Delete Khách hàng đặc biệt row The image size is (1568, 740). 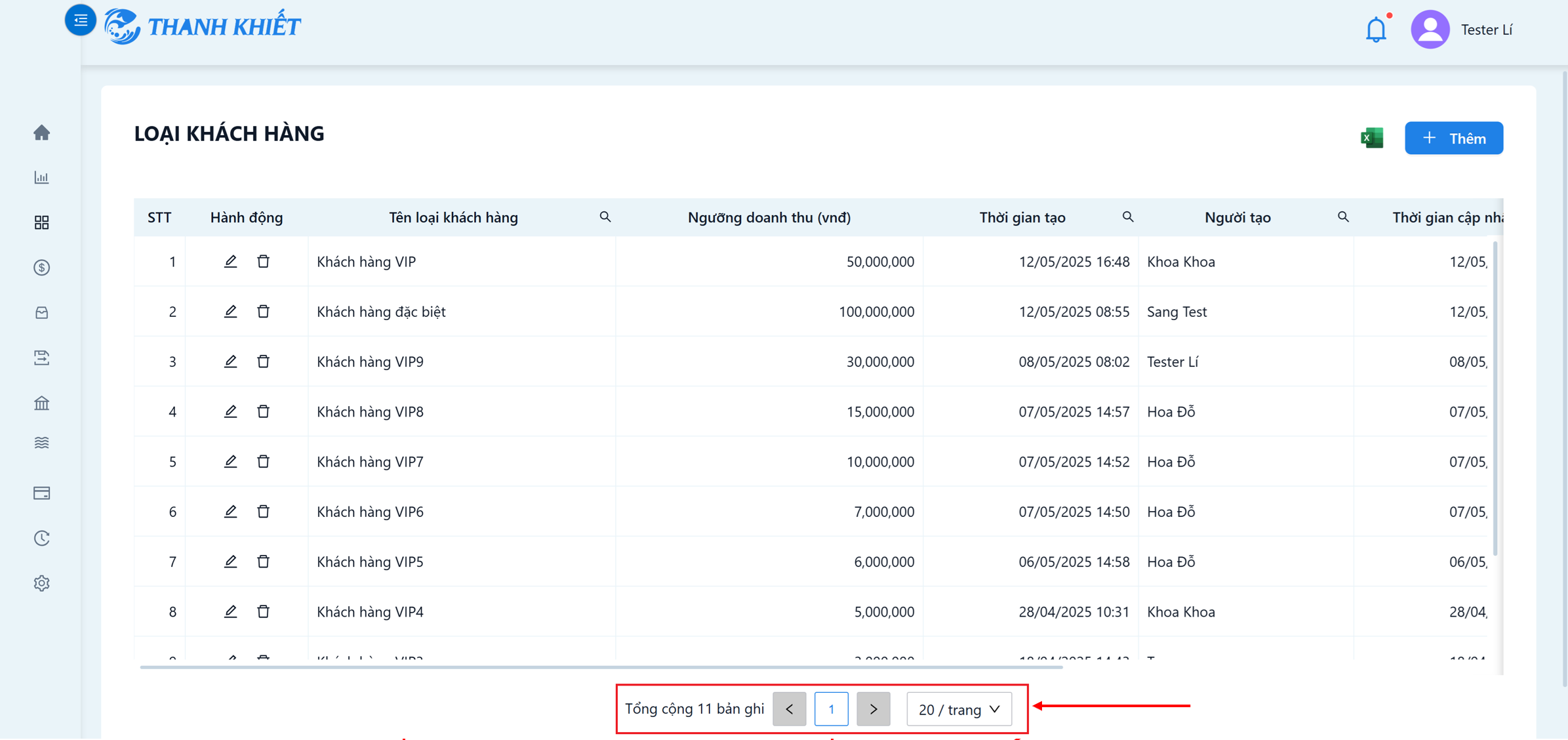click(263, 311)
